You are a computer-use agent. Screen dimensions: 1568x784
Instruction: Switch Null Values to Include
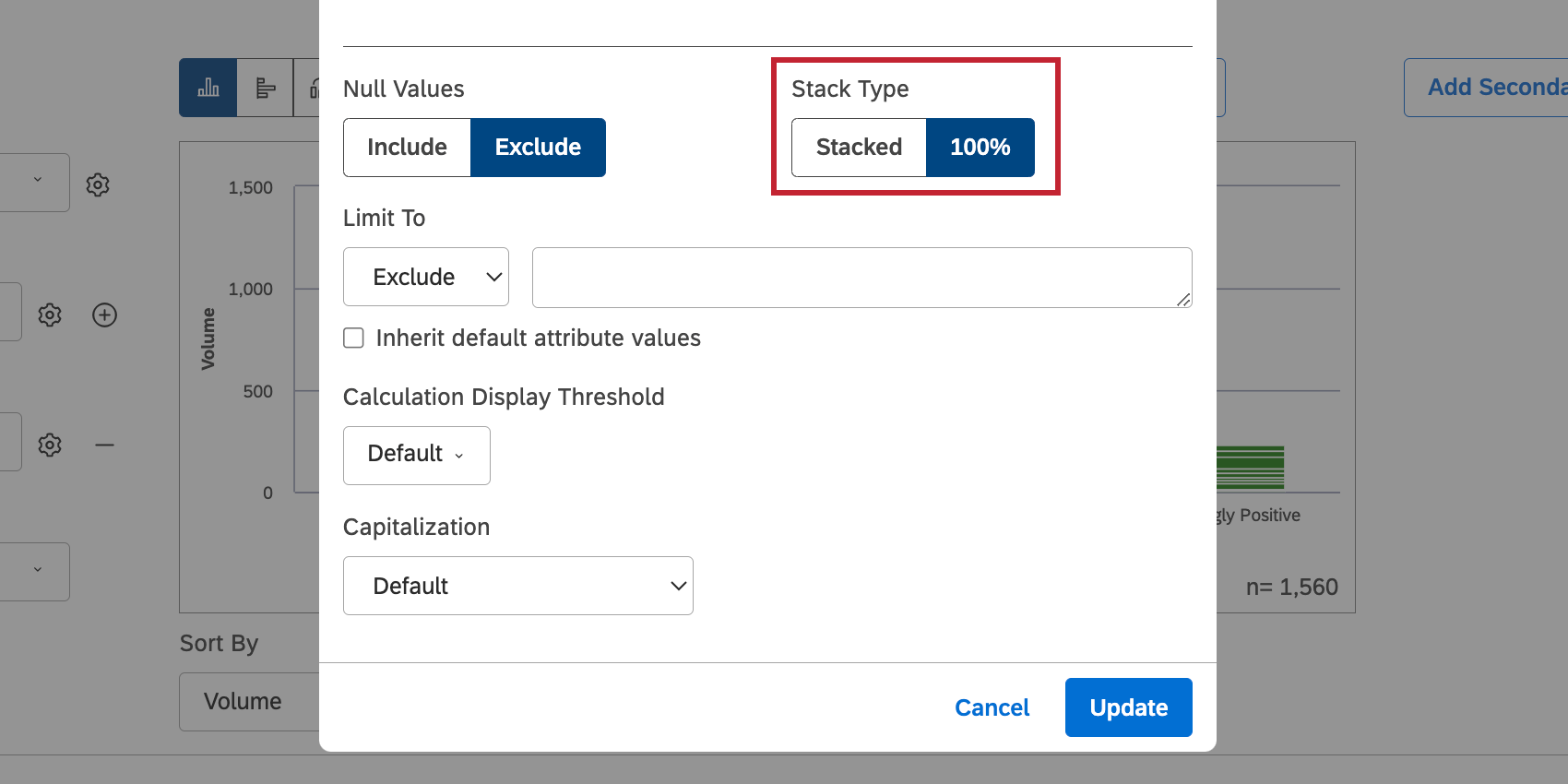[x=407, y=147]
